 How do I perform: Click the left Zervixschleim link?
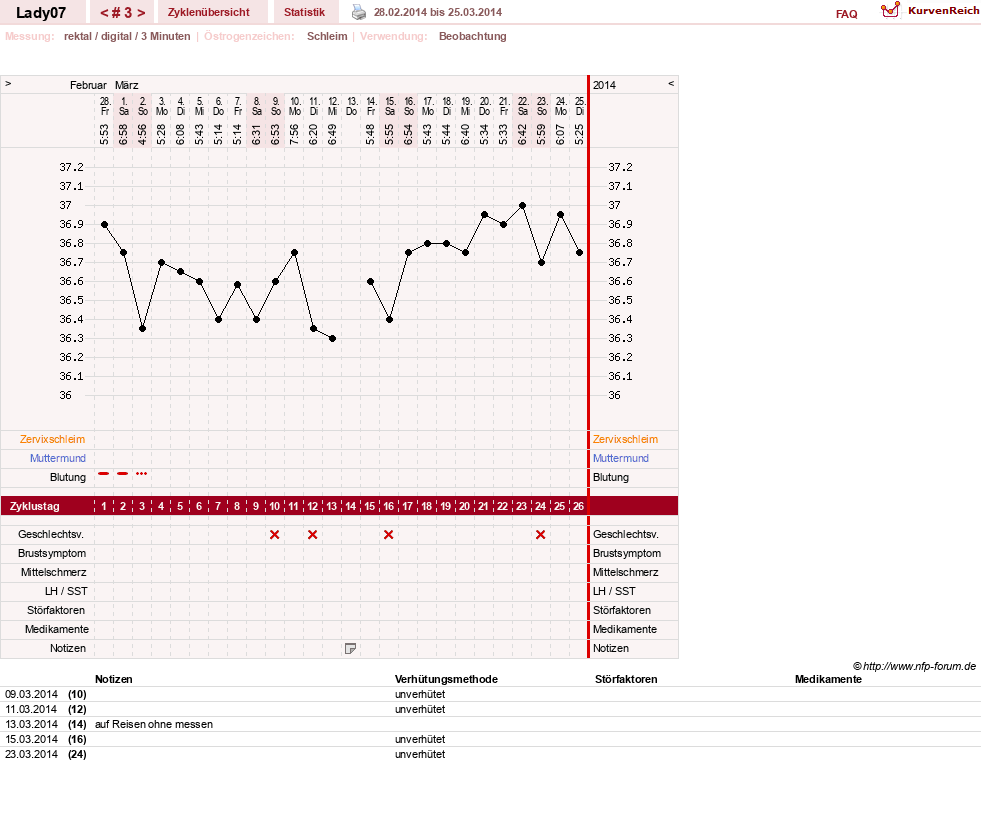click(53, 439)
